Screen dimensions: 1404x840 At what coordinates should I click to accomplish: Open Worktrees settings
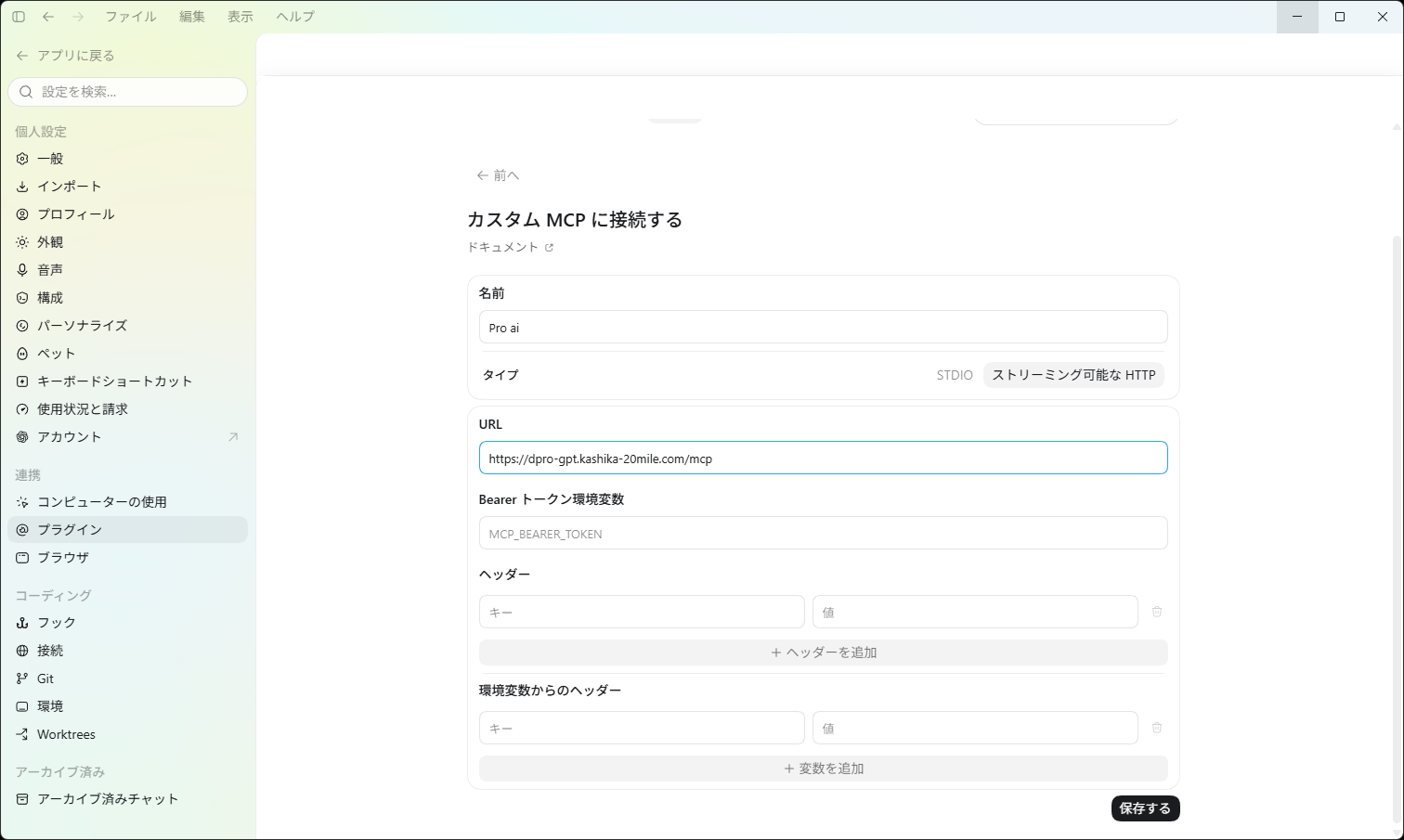(x=128, y=734)
